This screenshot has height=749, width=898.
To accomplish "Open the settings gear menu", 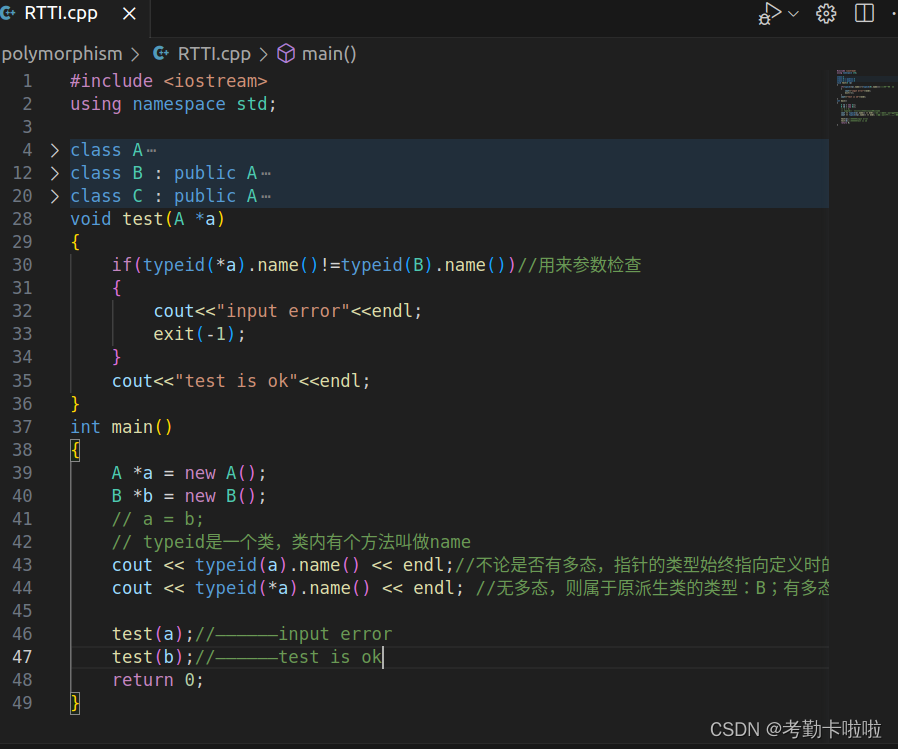I will (826, 13).
